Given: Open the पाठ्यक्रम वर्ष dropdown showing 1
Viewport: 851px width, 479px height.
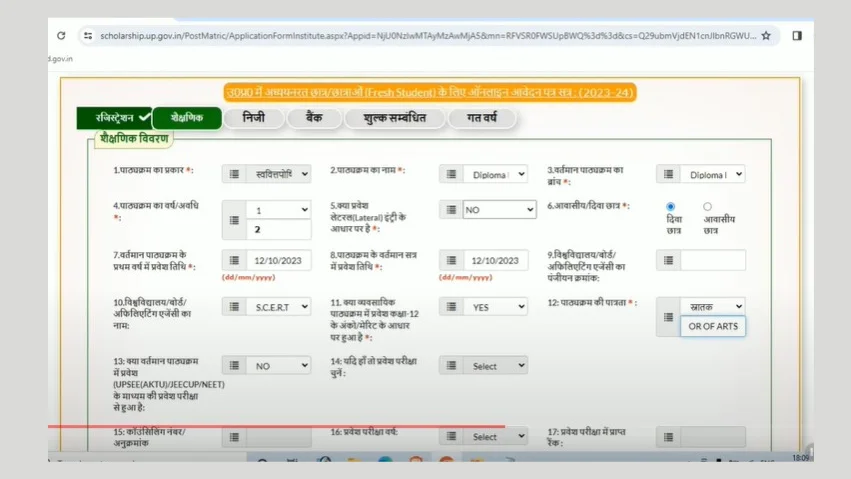Looking at the screenshot, I should (x=278, y=210).
